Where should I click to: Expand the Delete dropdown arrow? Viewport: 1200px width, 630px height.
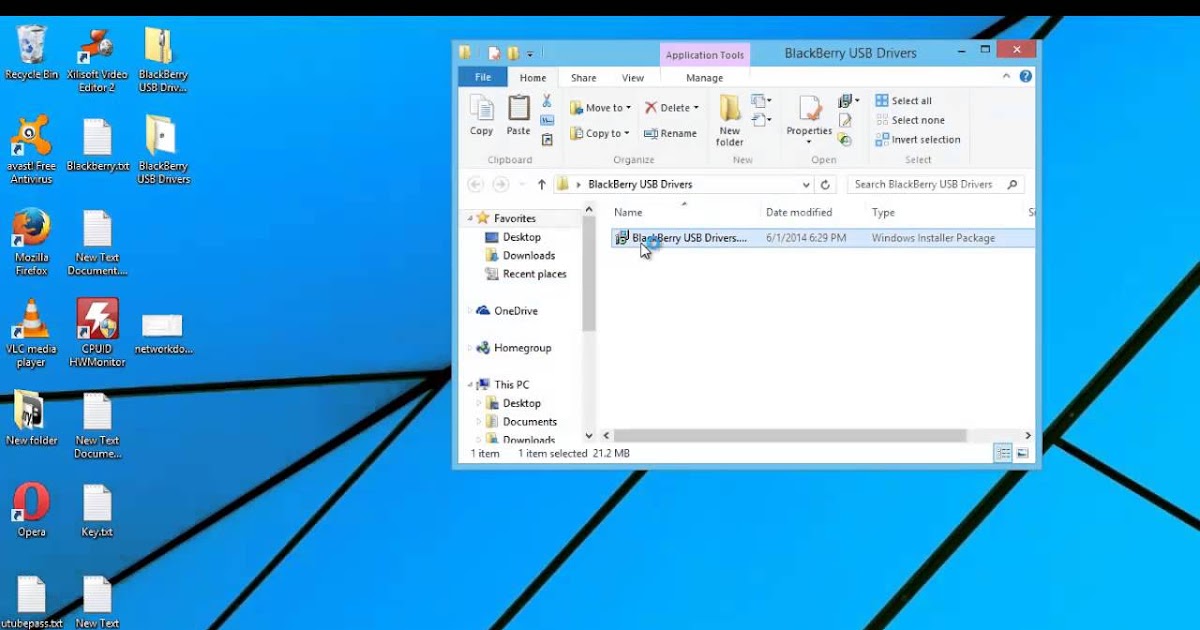pos(696,108)
